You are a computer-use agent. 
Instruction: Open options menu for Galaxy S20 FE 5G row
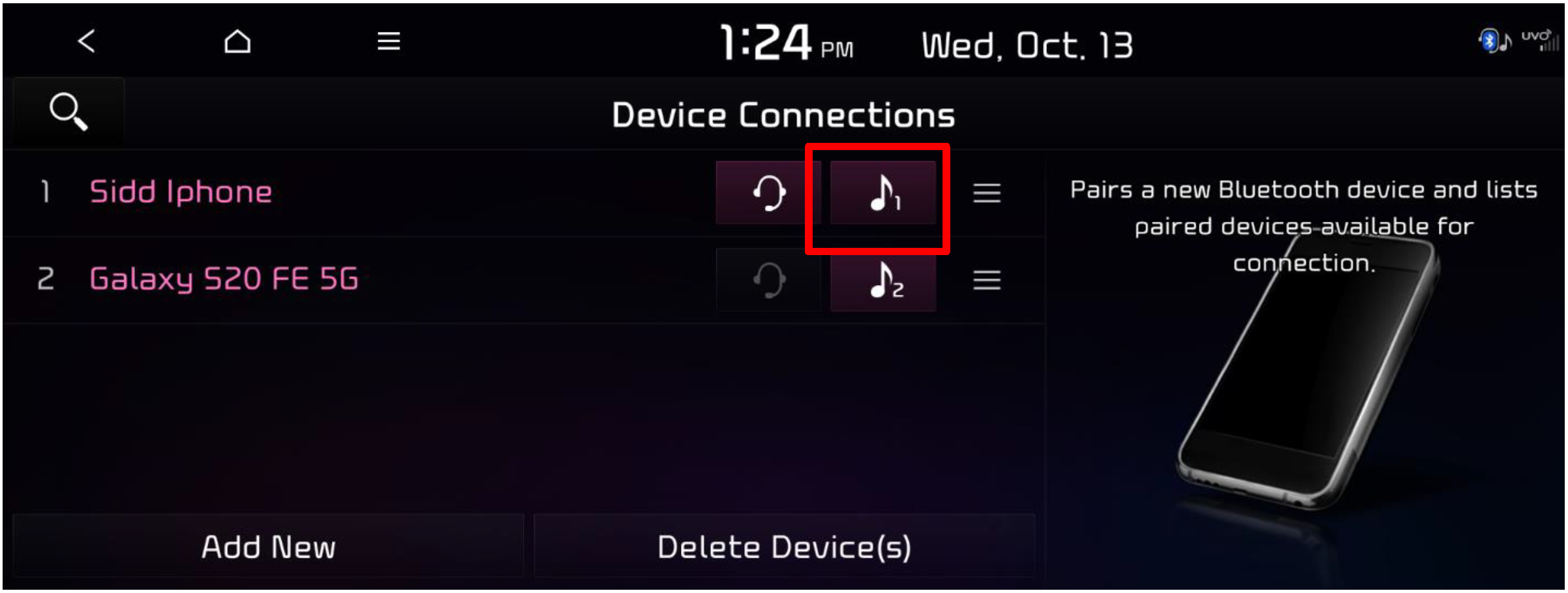(987, 280)
